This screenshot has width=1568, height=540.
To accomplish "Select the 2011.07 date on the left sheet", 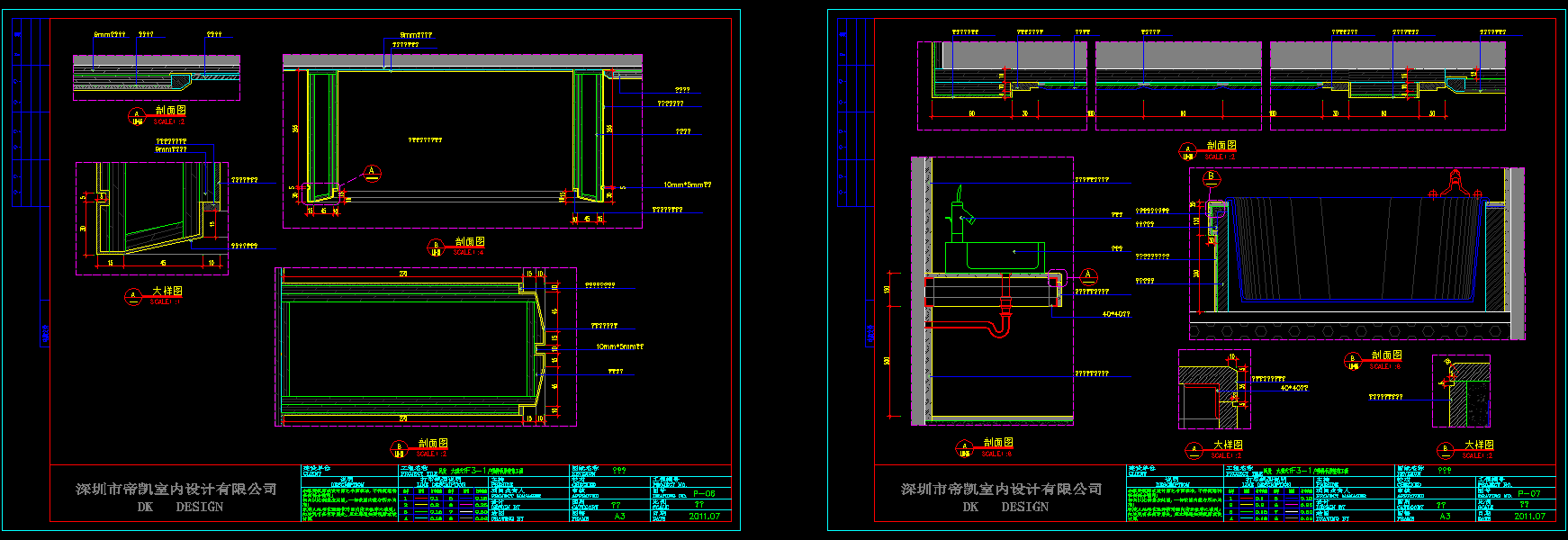I will coord(704,517).
